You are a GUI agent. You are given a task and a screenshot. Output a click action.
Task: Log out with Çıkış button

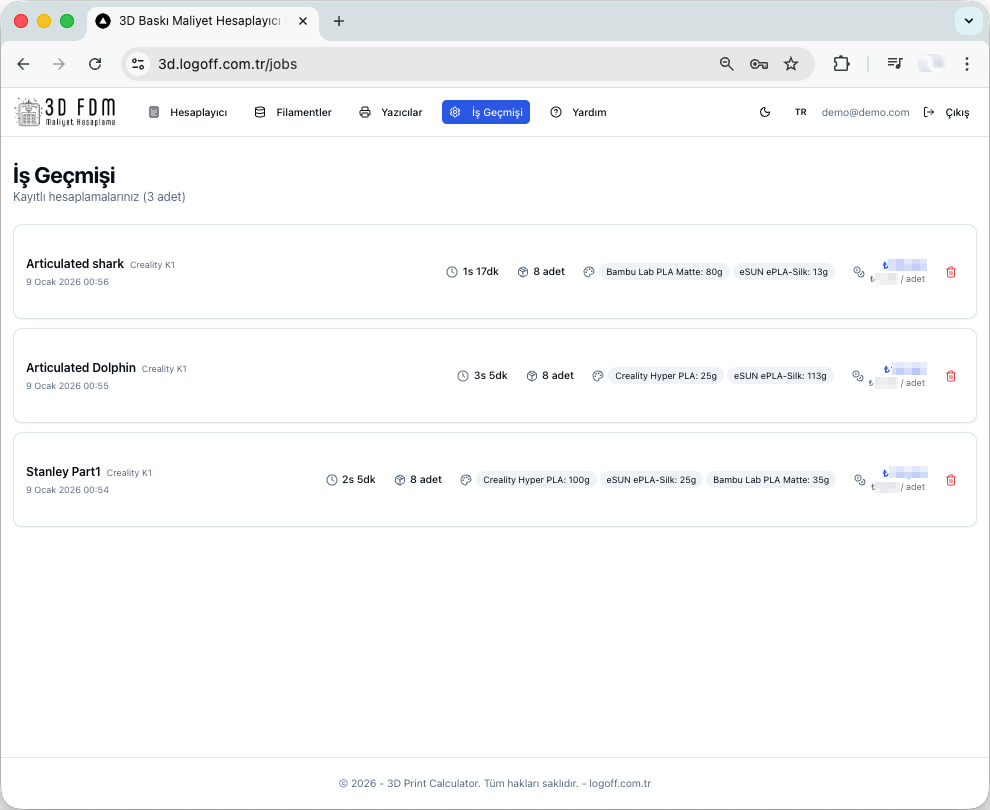pyautogui.click(x=946, y=113)
